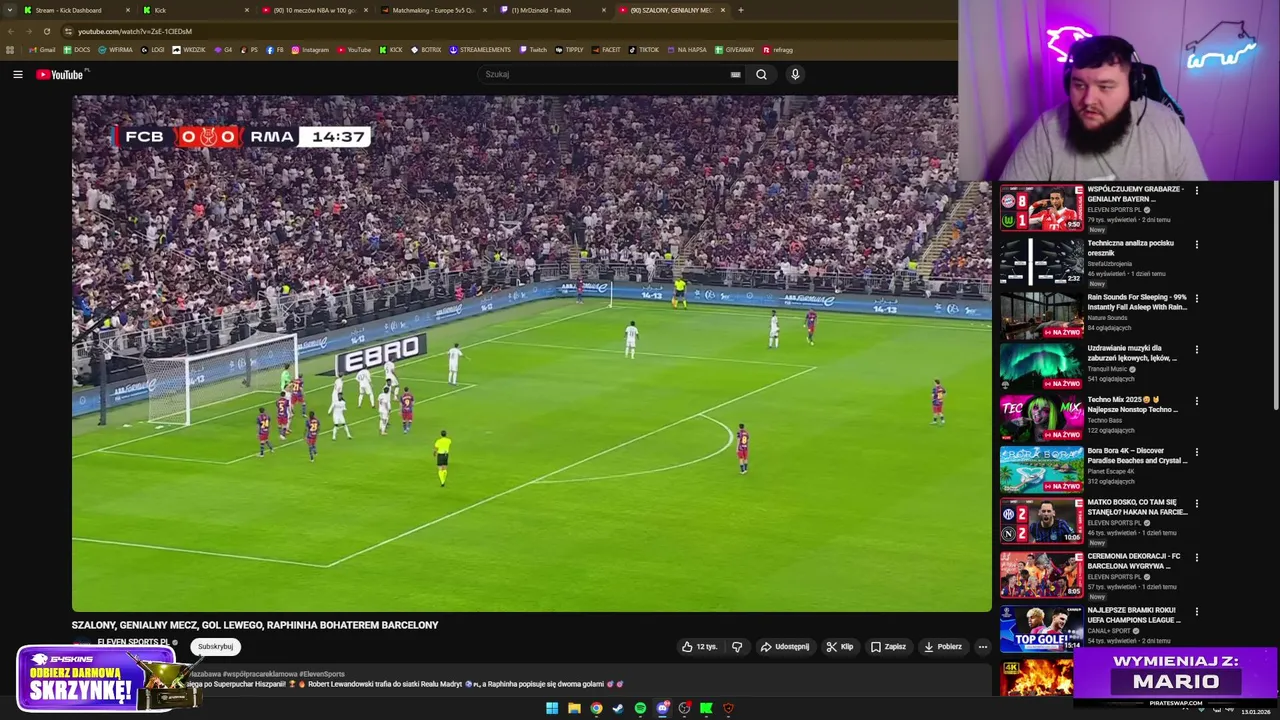Switch to the Stream - Kick Dashboard tab
Screen dimensions: 1280x720
(77, 10)
